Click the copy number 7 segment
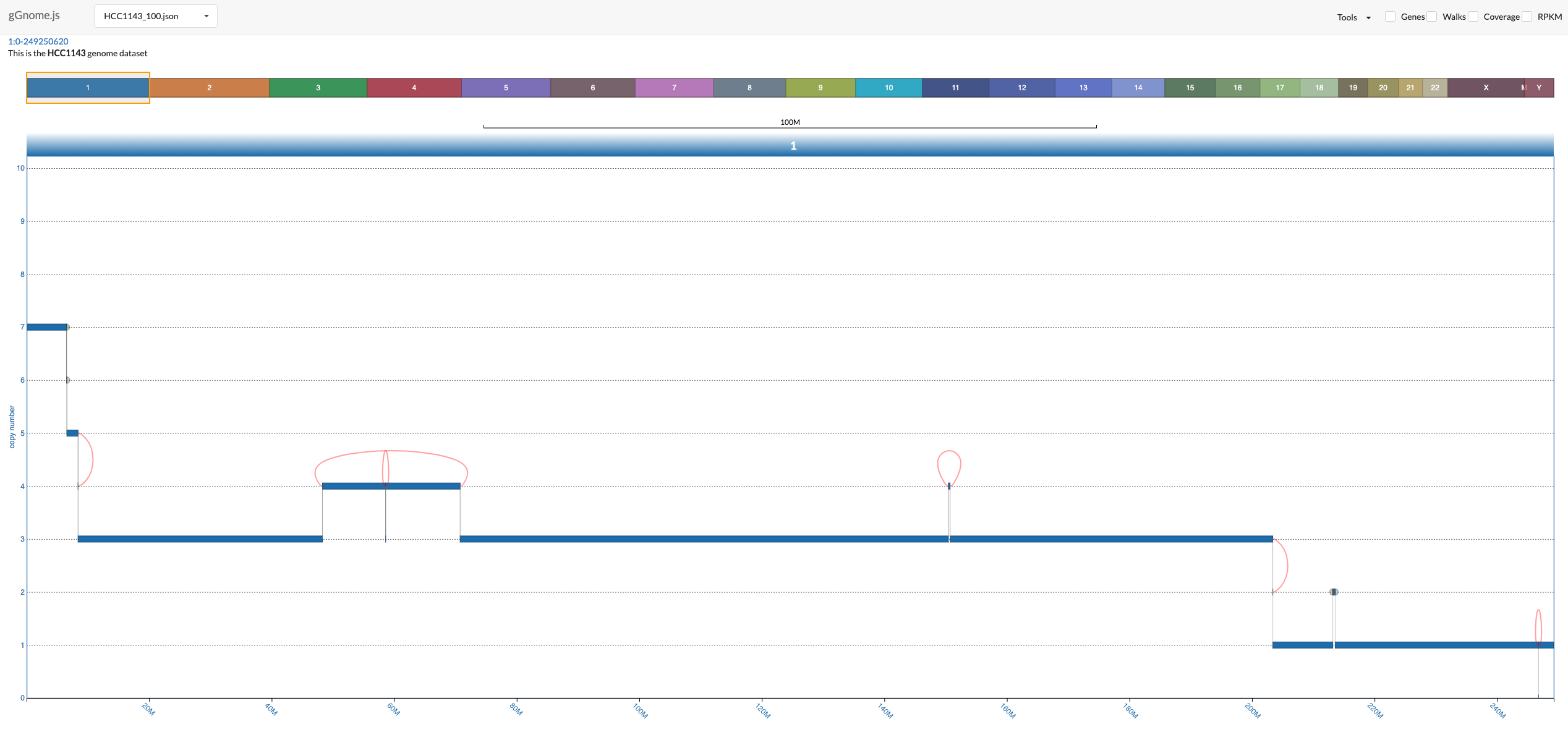 [46, 327]
